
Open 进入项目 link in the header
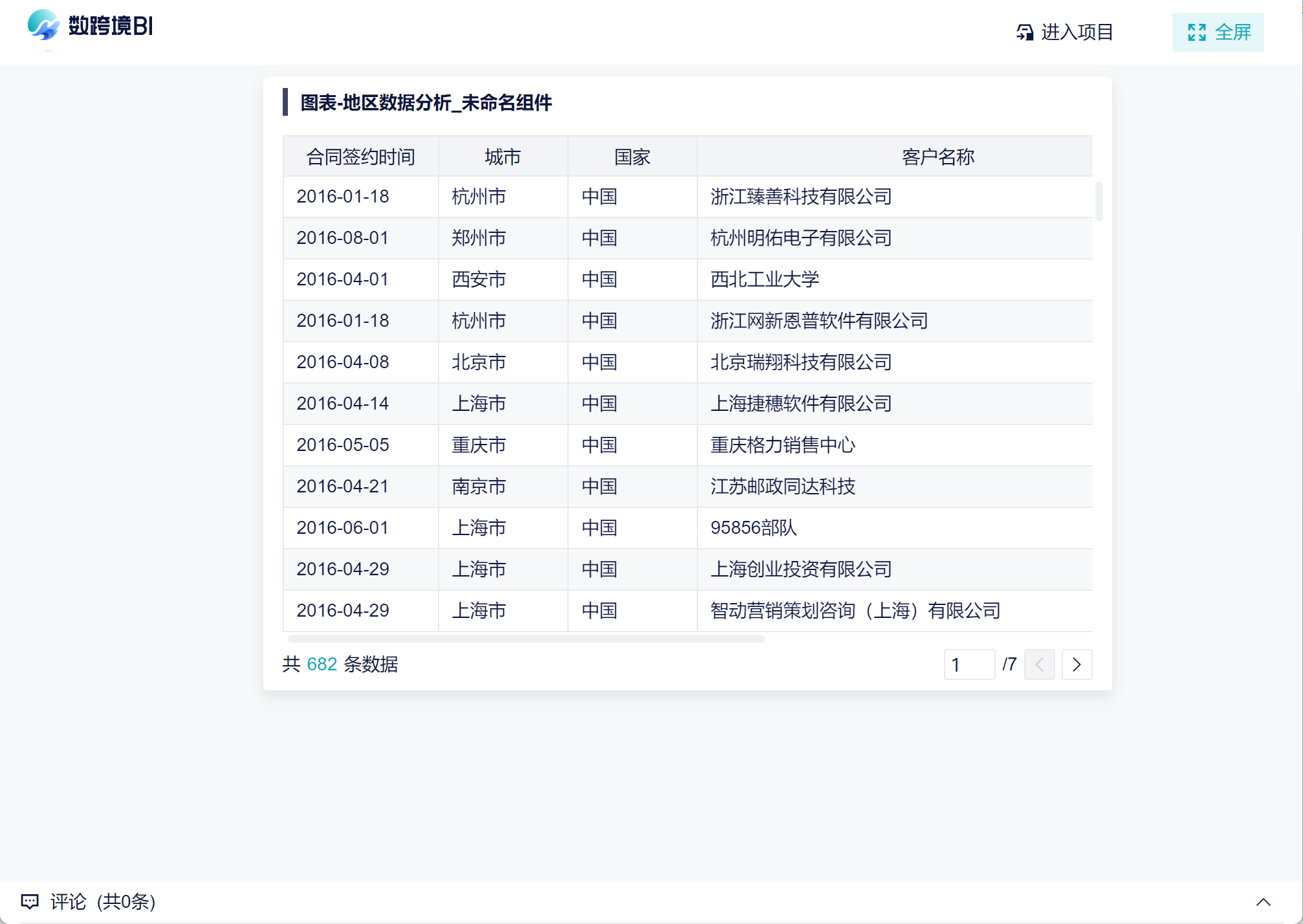[1077, 32]
